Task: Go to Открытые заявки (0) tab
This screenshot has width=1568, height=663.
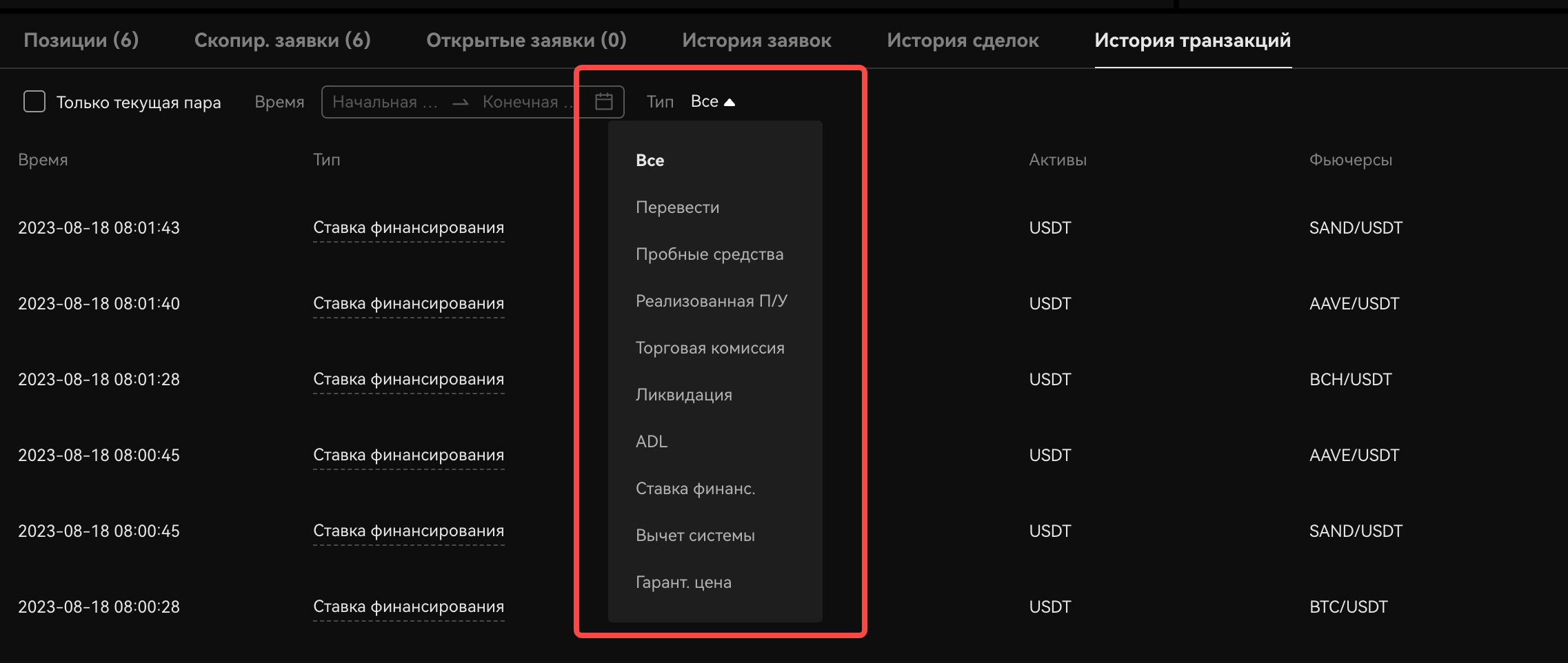Action: [x=526, y=40]
